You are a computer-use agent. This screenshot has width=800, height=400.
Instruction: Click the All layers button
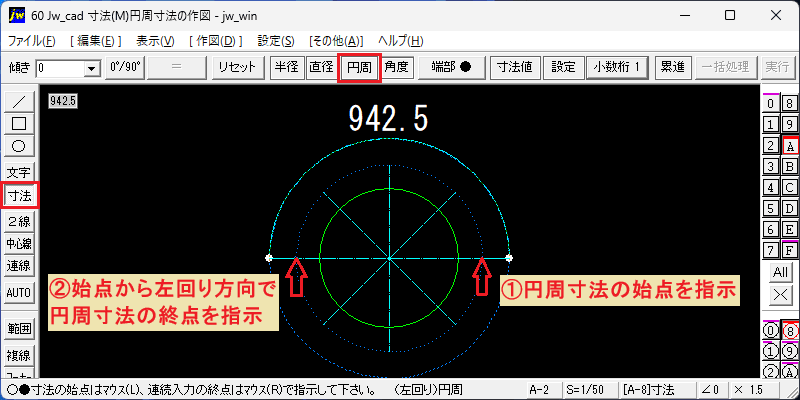point(780,272)
